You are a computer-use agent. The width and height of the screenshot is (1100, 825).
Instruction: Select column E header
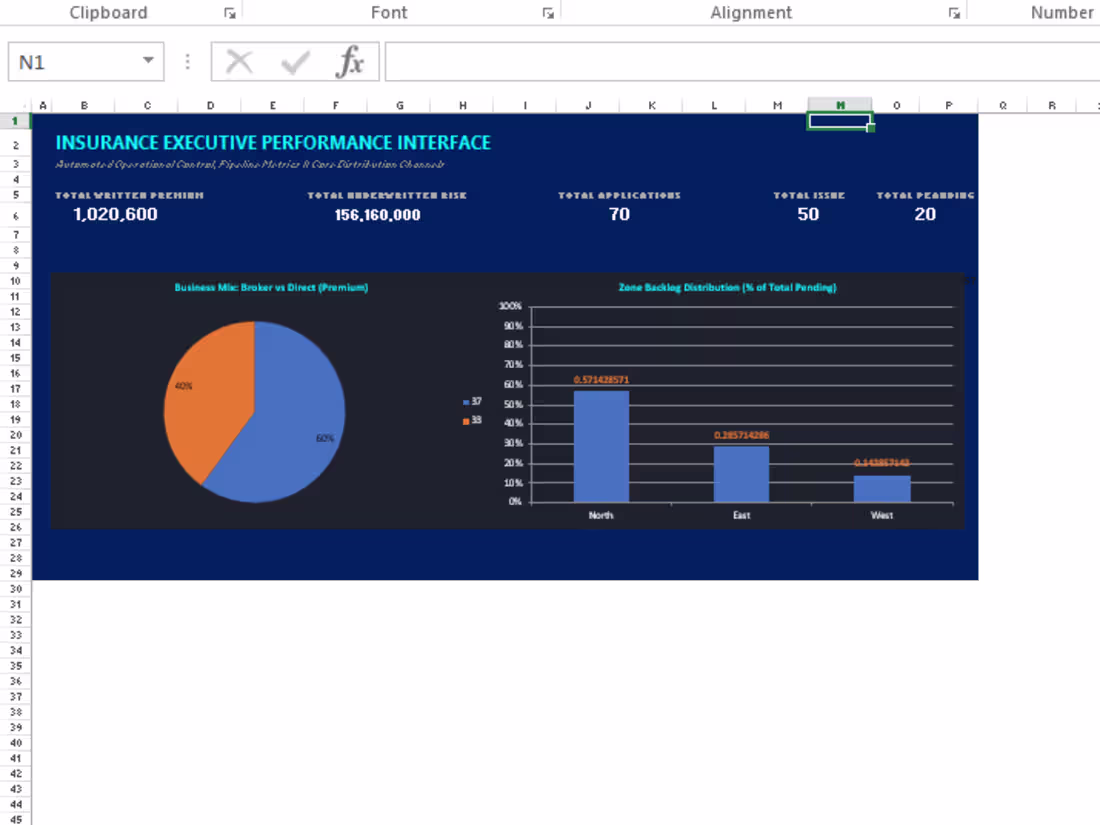[x=273, y=105]
